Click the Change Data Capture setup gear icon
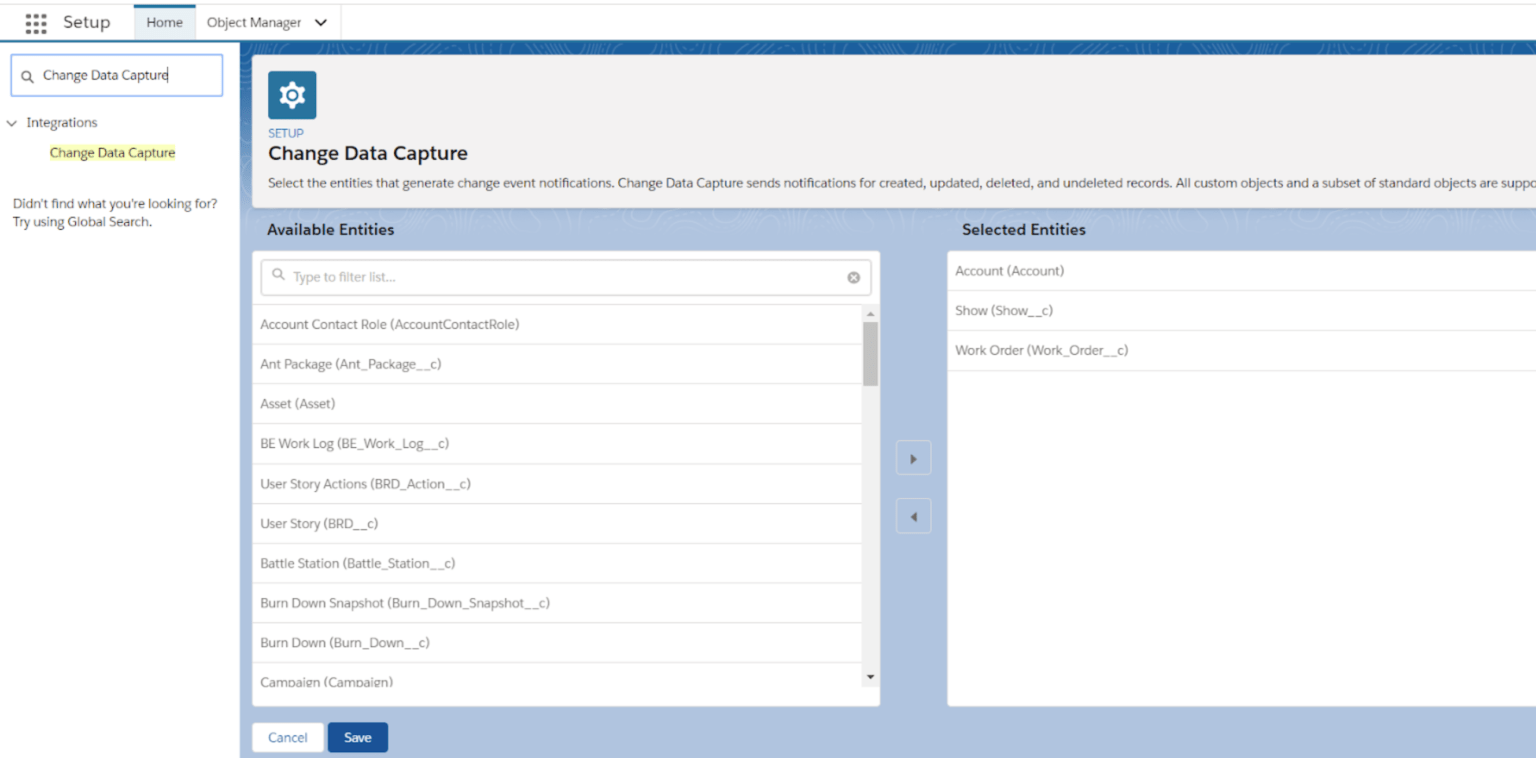 coord(291,94)
